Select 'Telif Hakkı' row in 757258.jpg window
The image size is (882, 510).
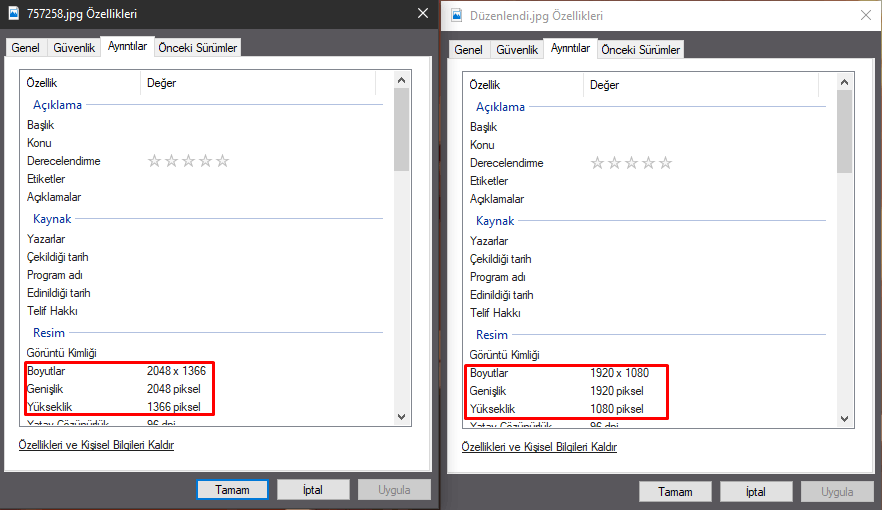pos(205,311)
